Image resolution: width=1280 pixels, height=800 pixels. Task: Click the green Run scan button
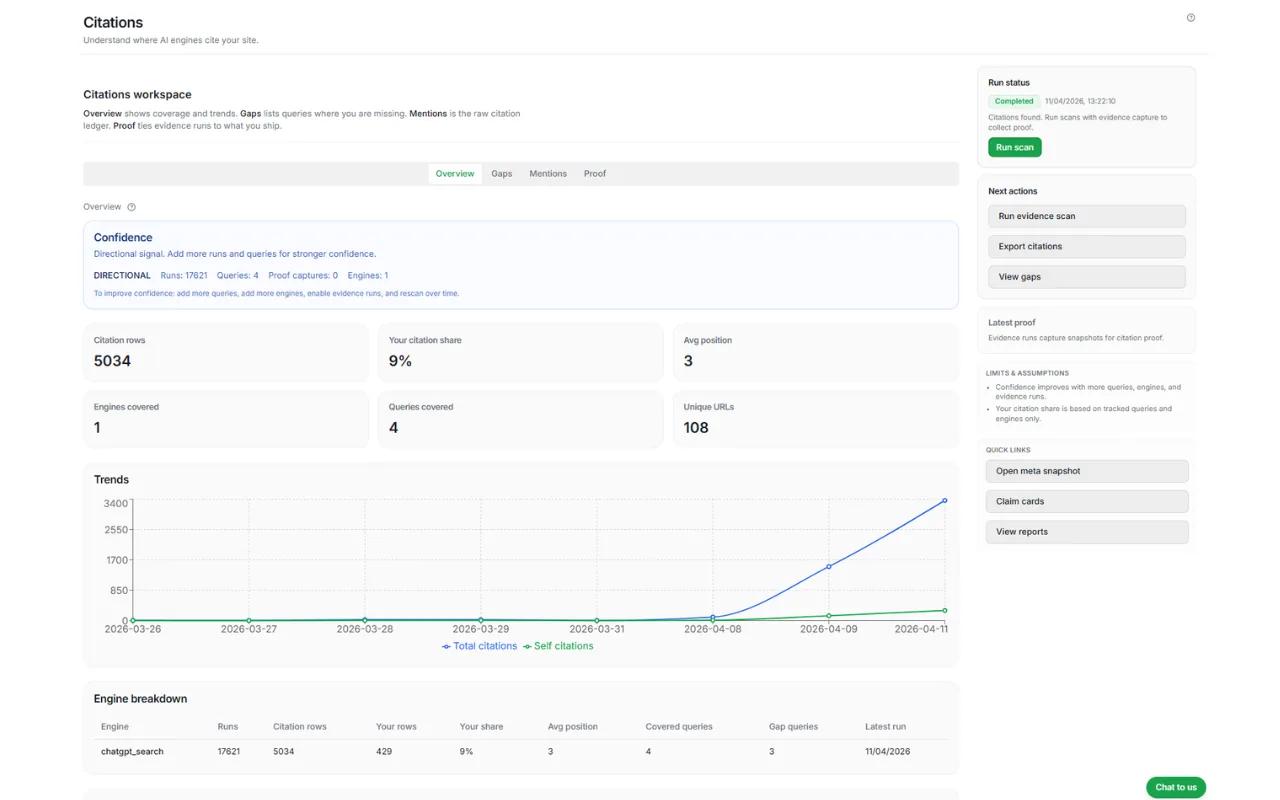coord(1015,147)
